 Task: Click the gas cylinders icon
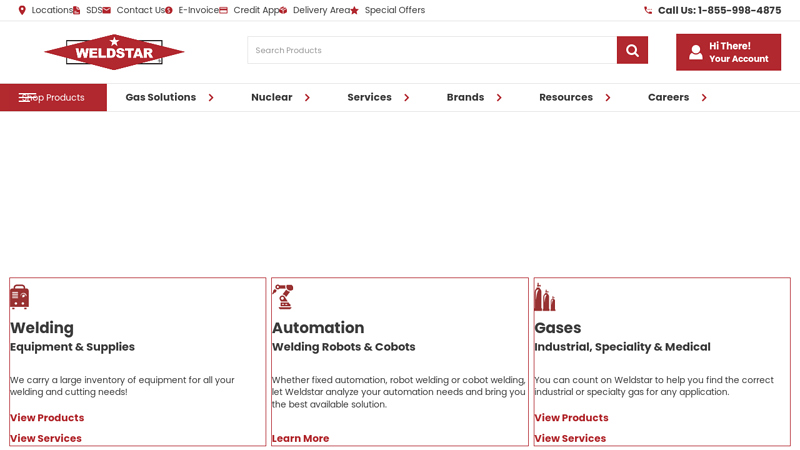tap(544, 297)
